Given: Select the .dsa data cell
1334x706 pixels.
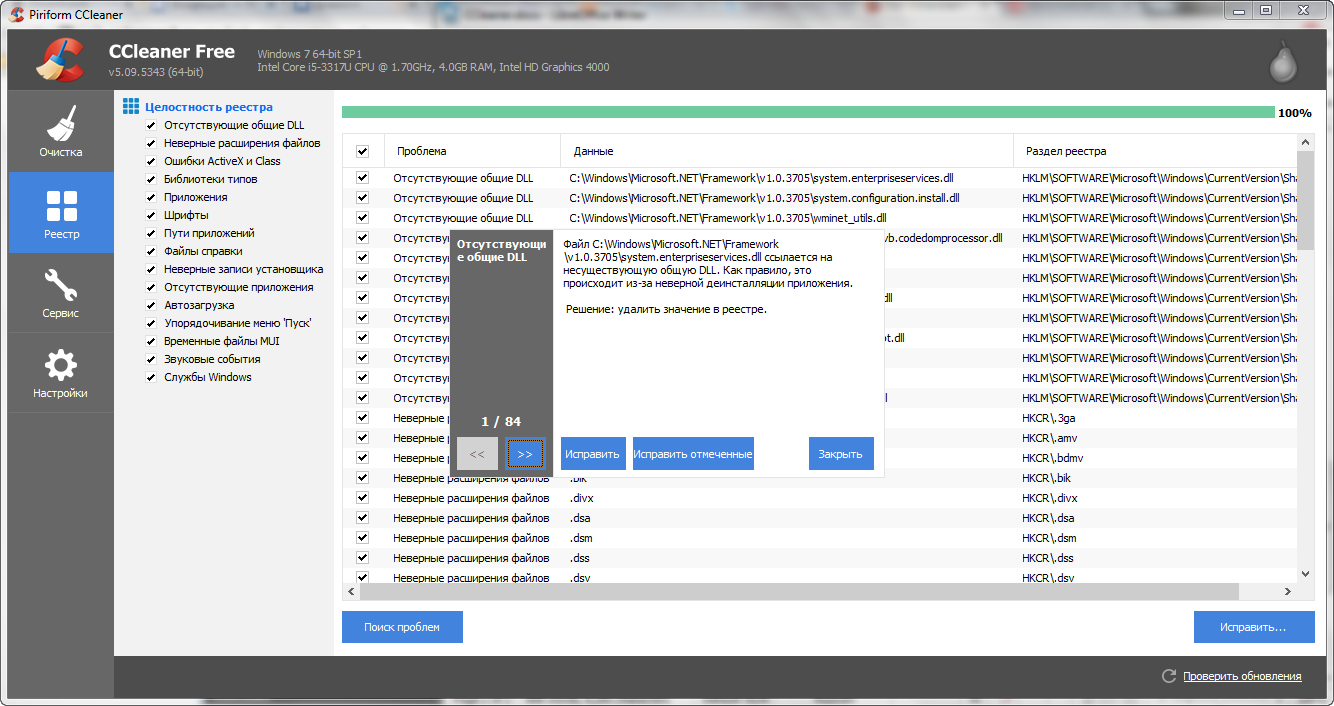Looking at the screenshot, I should [581, 518].
